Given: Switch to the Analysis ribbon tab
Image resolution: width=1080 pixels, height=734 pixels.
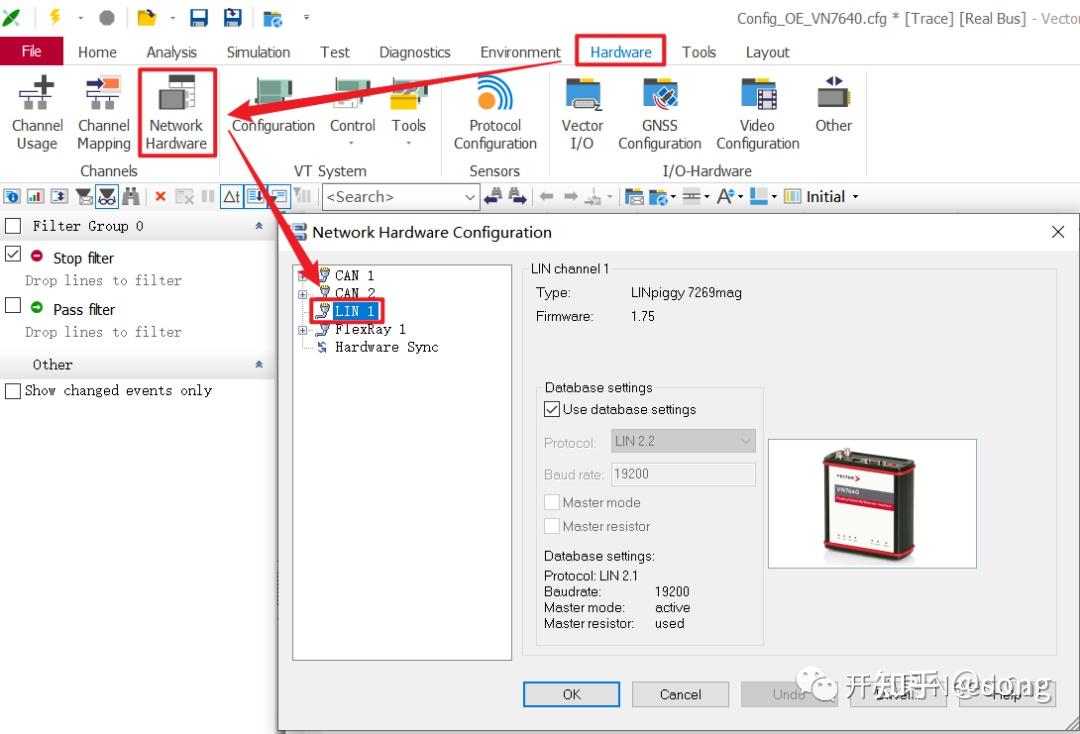Looking at the screenshot, I should [172, 52].
